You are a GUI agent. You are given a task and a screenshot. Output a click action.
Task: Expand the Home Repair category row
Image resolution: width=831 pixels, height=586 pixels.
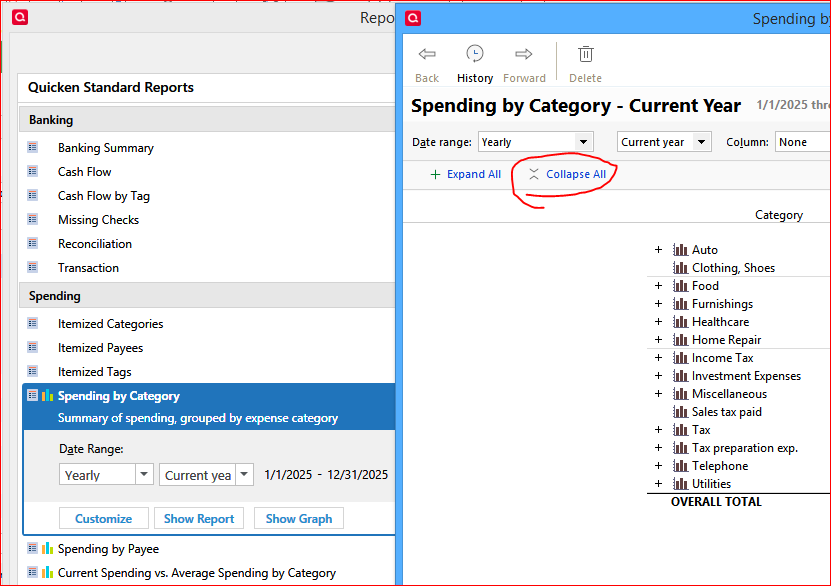pos(658,340)
